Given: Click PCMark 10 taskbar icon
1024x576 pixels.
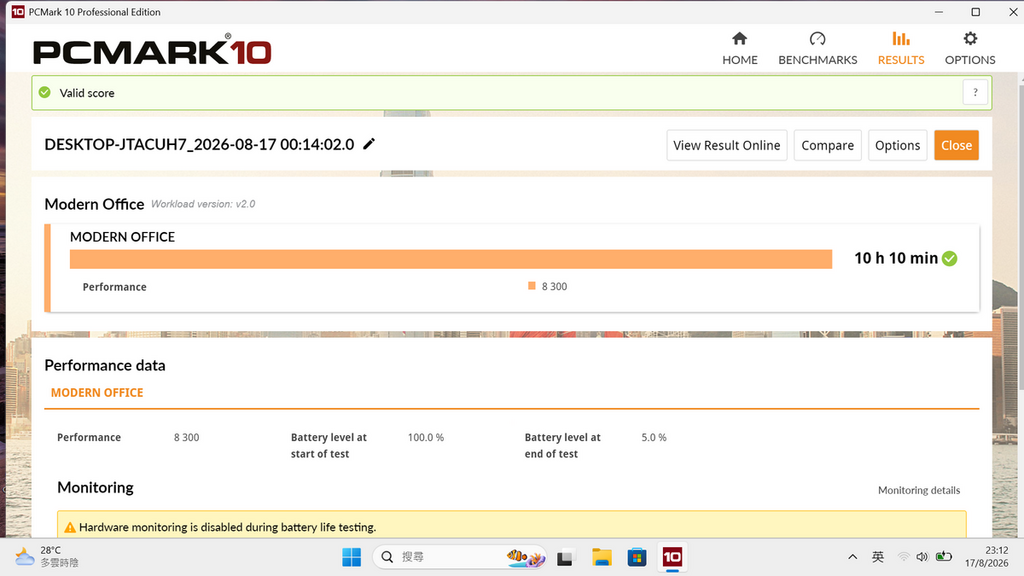Looking at the screenshot, I should pyautogui.click(x=672, y=557).
